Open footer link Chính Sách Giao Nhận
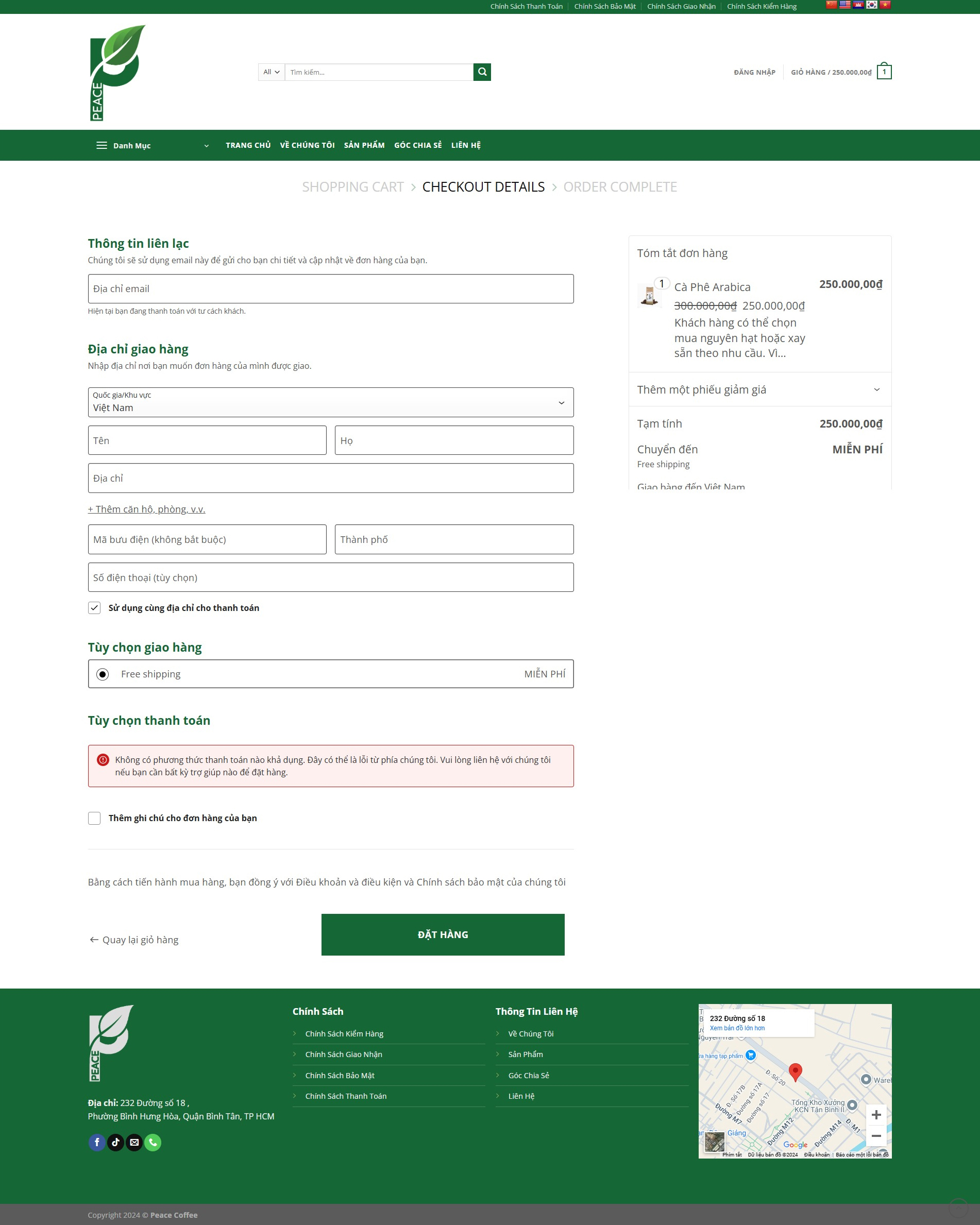This screenshot has width=980, height=1225. point(344,1054)
